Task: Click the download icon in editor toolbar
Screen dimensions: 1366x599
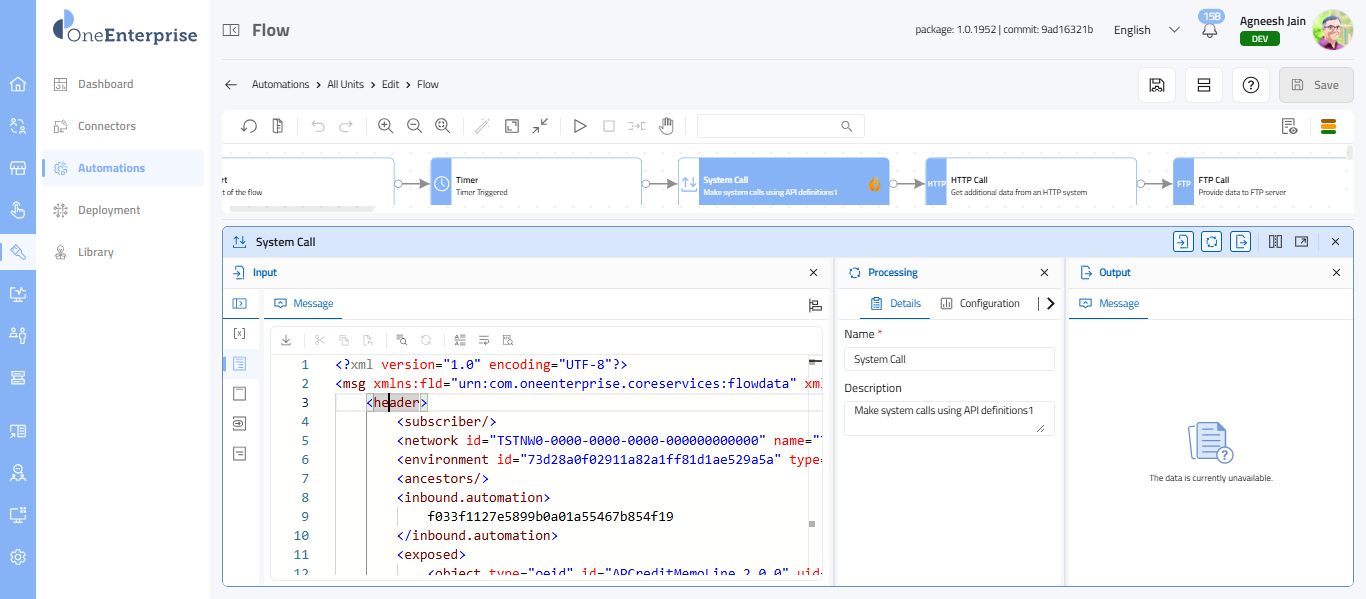Action: coord(286,340)
